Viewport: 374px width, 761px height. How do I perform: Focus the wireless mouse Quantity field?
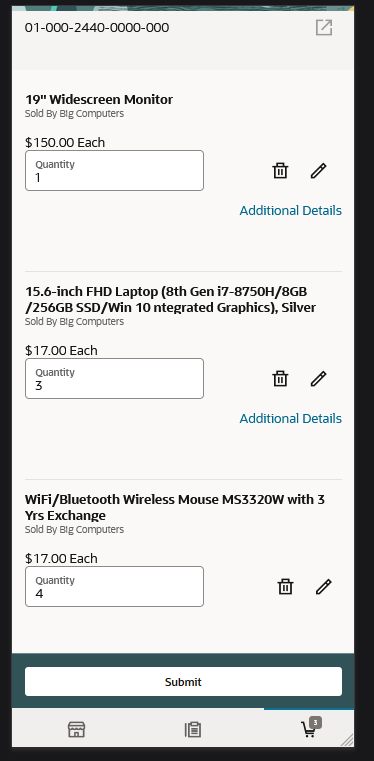[x=114, y=586]
